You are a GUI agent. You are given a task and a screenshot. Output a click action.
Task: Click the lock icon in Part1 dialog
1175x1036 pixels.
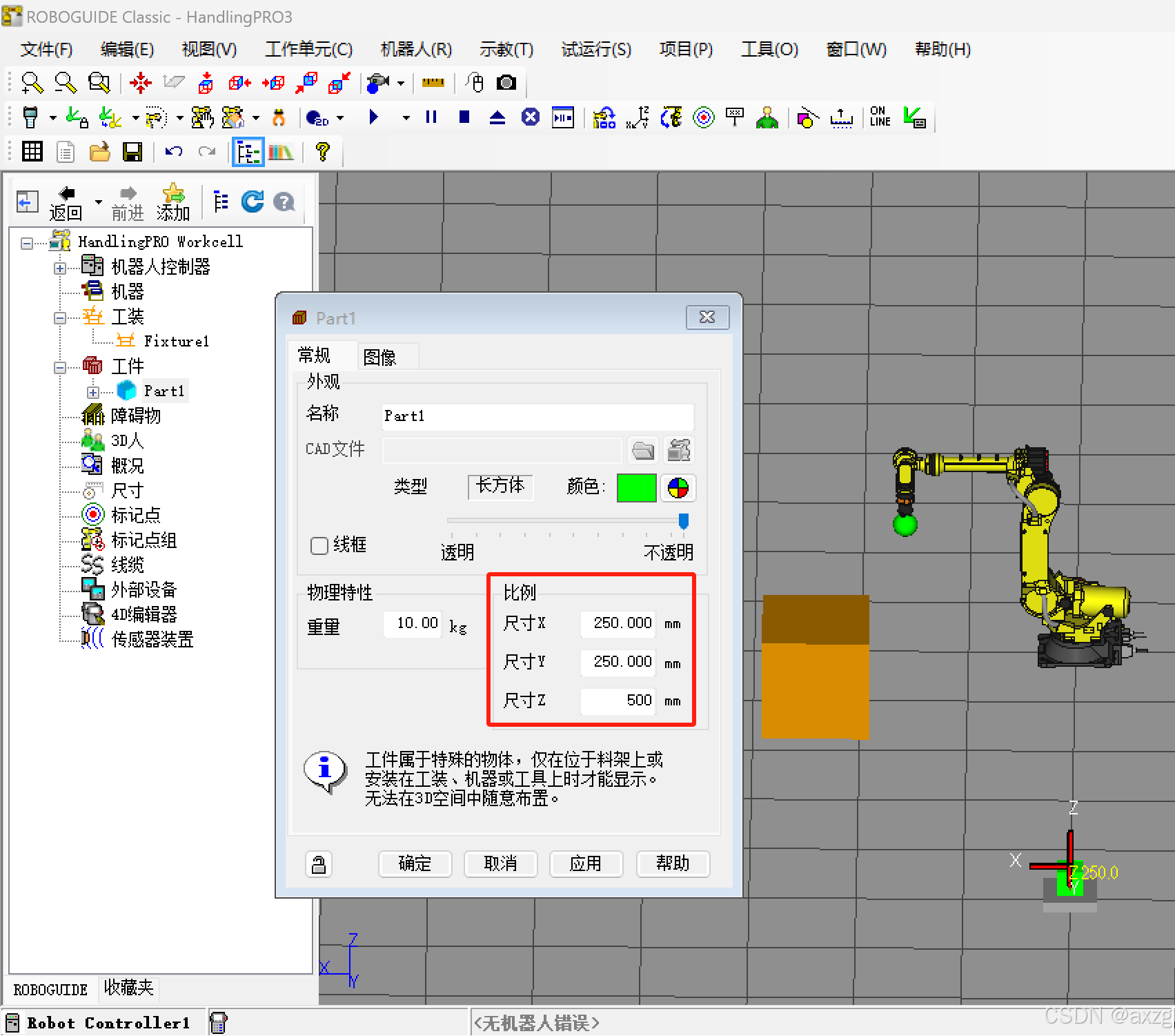pyautogui.click(x=318, y=864)
